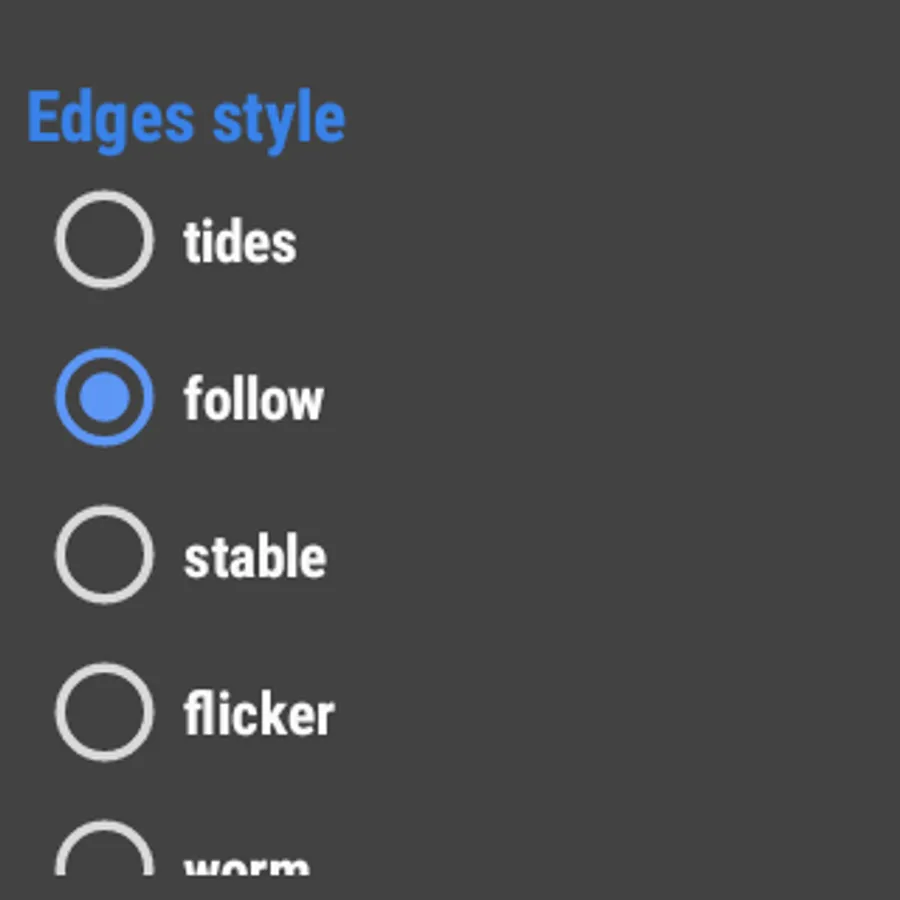This screenshot has width=900, height=900.
Task: Select the follow radio button
Action: point(104,397)
